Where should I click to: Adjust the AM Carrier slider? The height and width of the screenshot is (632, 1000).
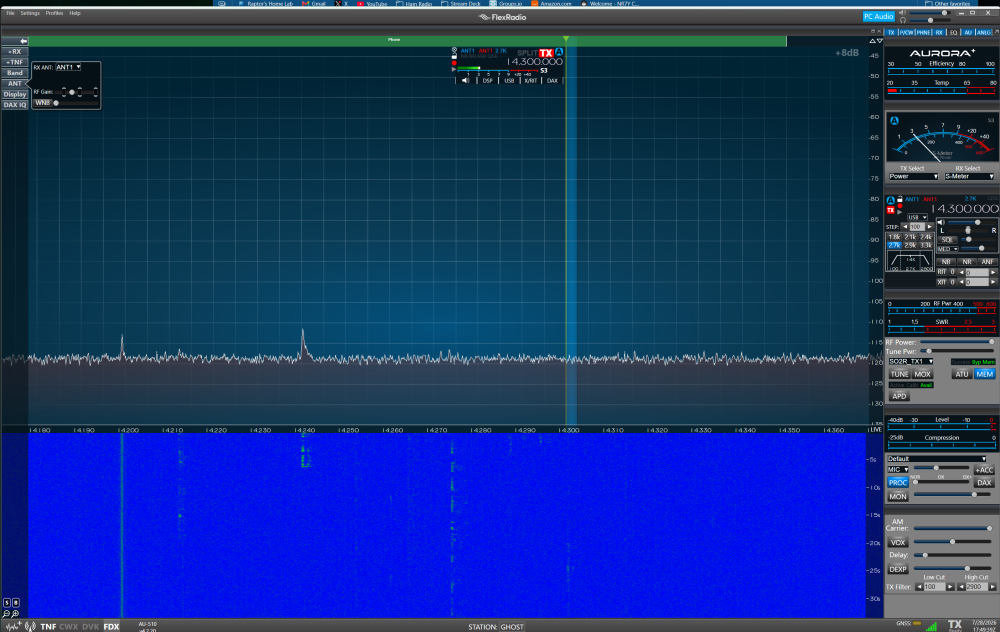point(953,529)
